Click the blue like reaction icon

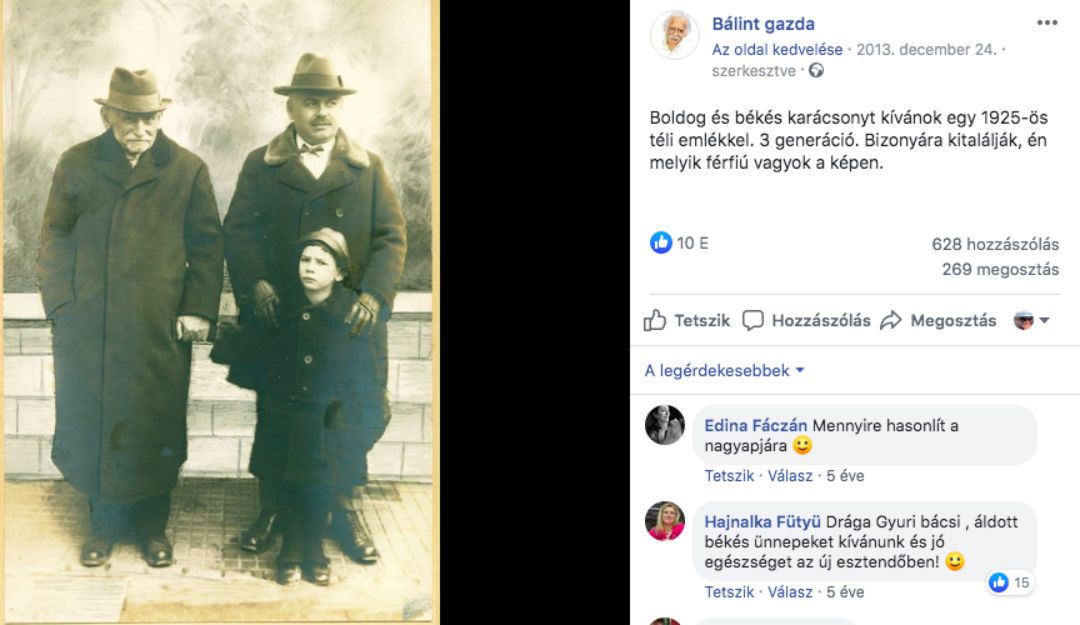click(x=661, y=243)
